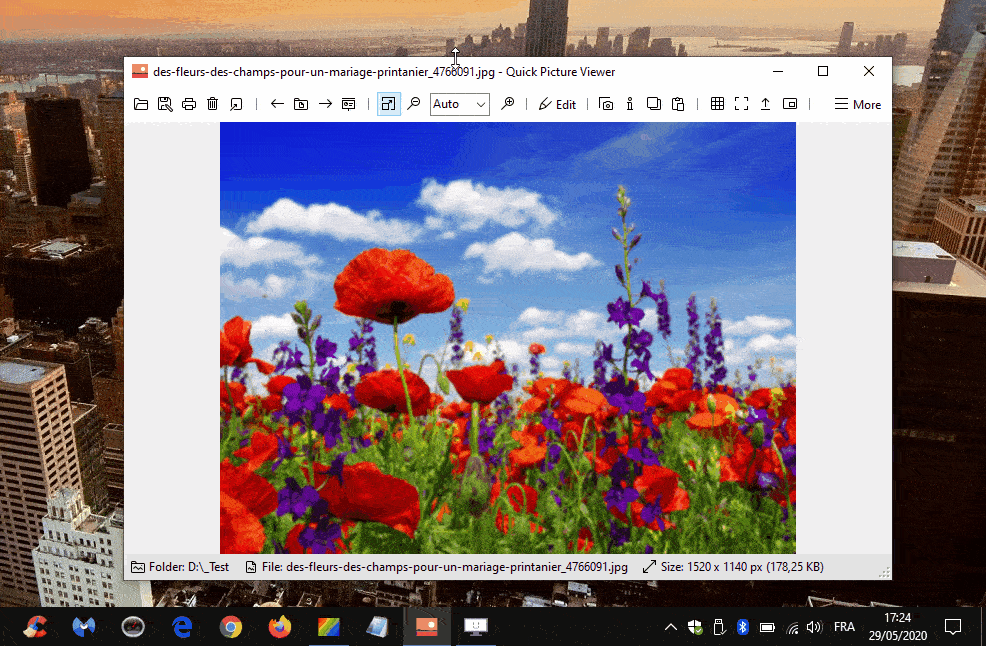This screenshot has width=986, height=646.
Task: Click the external-open arrow icon in toolbar
Action: click(x=236, y=104)
